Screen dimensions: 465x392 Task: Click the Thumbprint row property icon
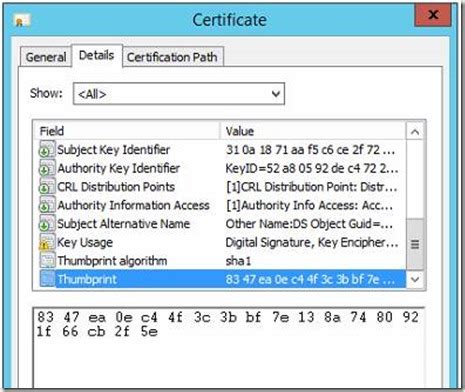point(47,279)
